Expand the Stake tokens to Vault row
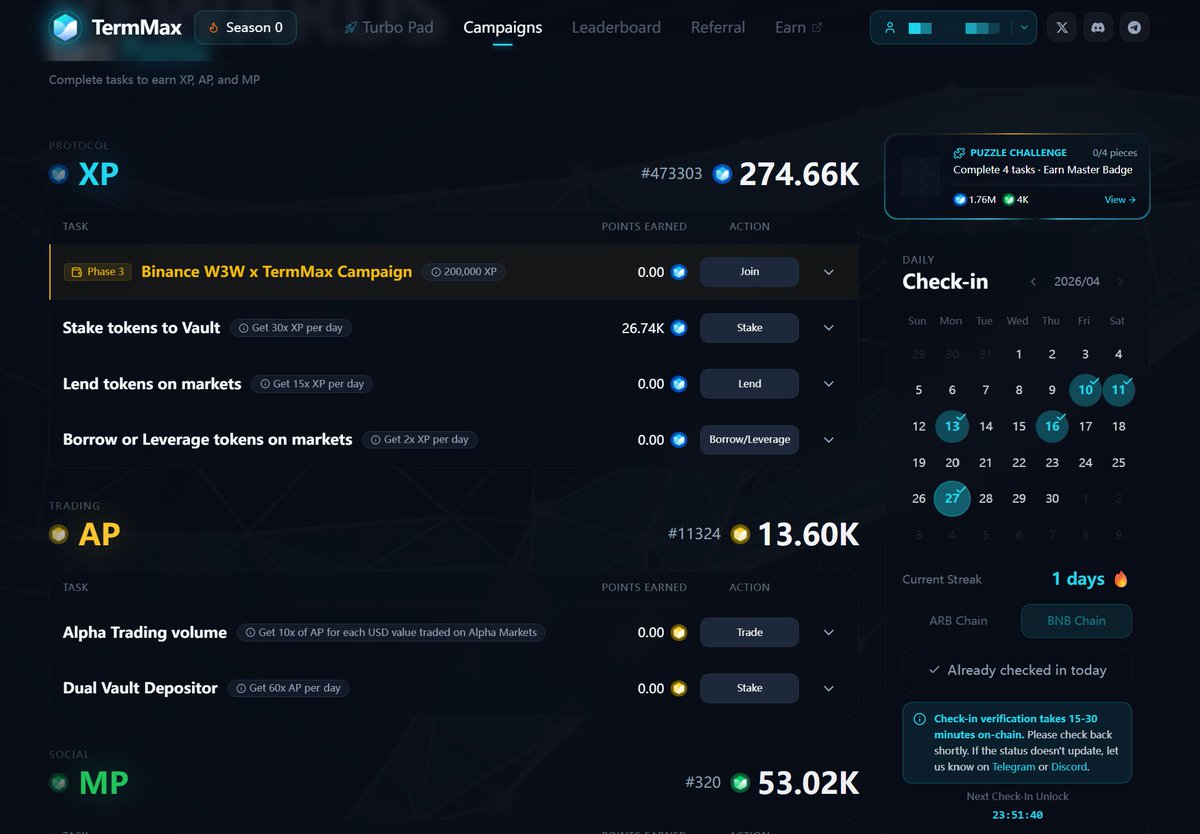The width and height of the screenshot is (1200, 834). click(828, 328)
